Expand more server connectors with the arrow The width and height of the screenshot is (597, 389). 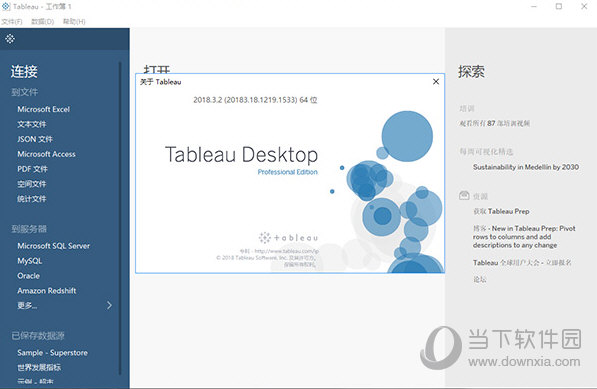point(109,305)
